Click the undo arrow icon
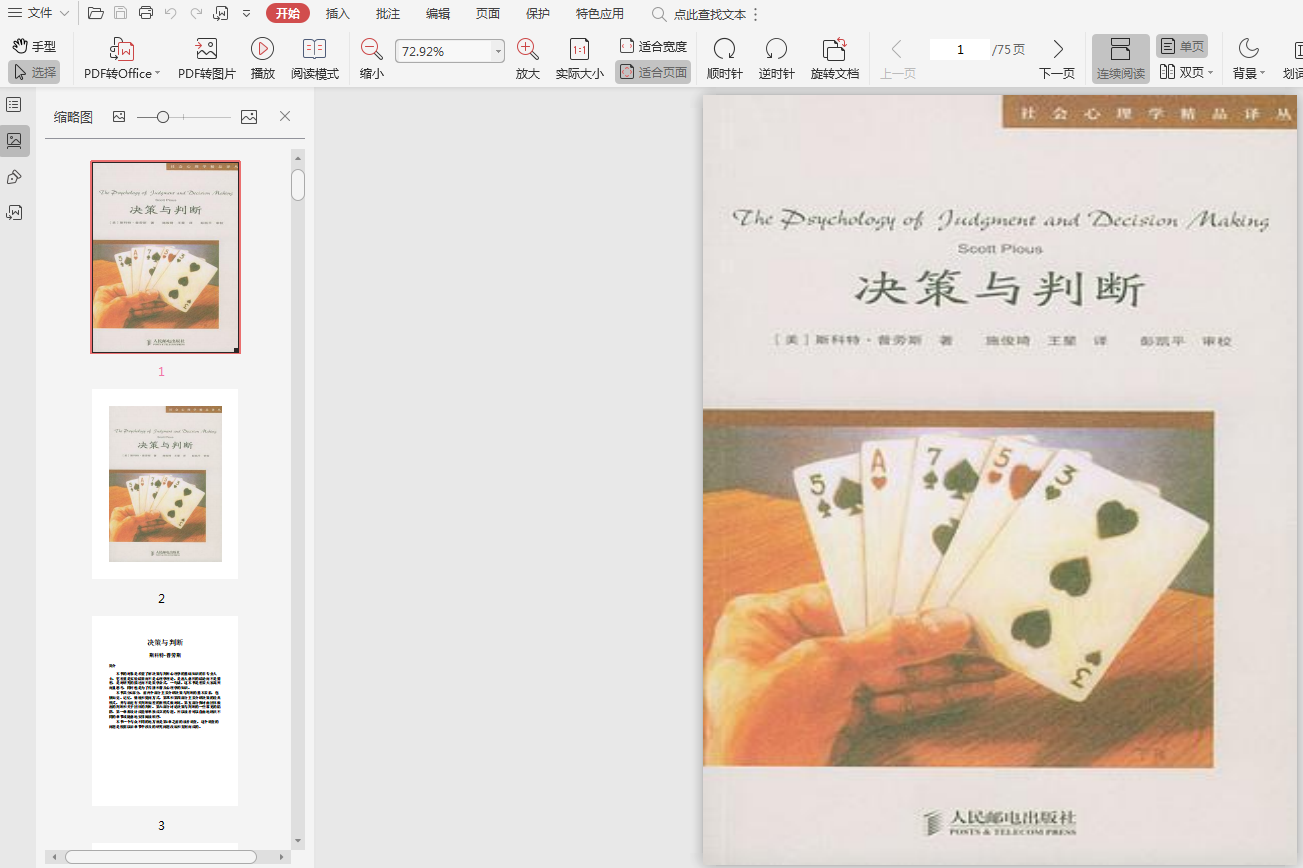This screenshot has width=1303, height=868. (x=170, y=13)
